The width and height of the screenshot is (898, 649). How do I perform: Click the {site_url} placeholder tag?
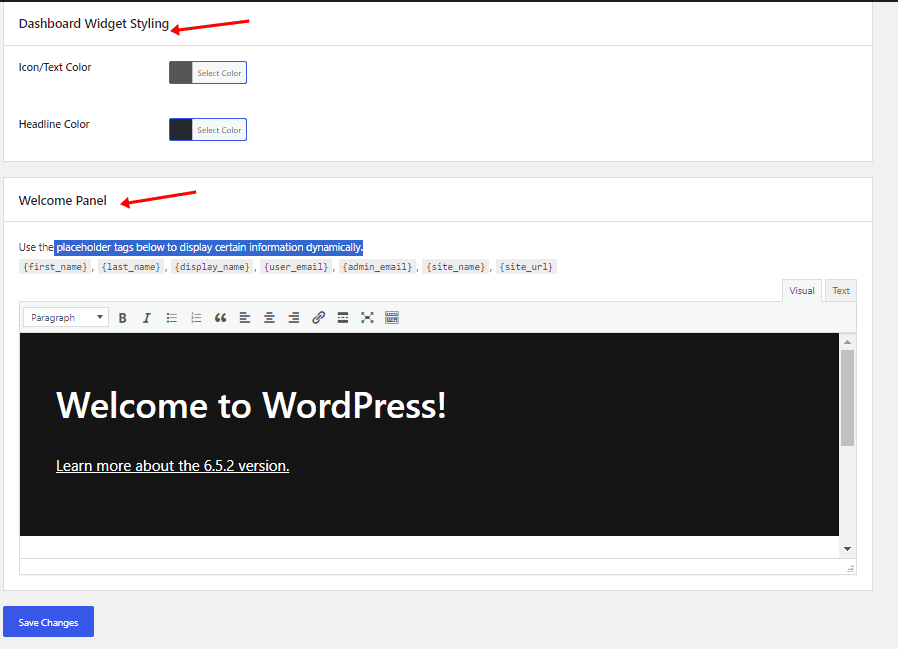[x=526, y=267]
